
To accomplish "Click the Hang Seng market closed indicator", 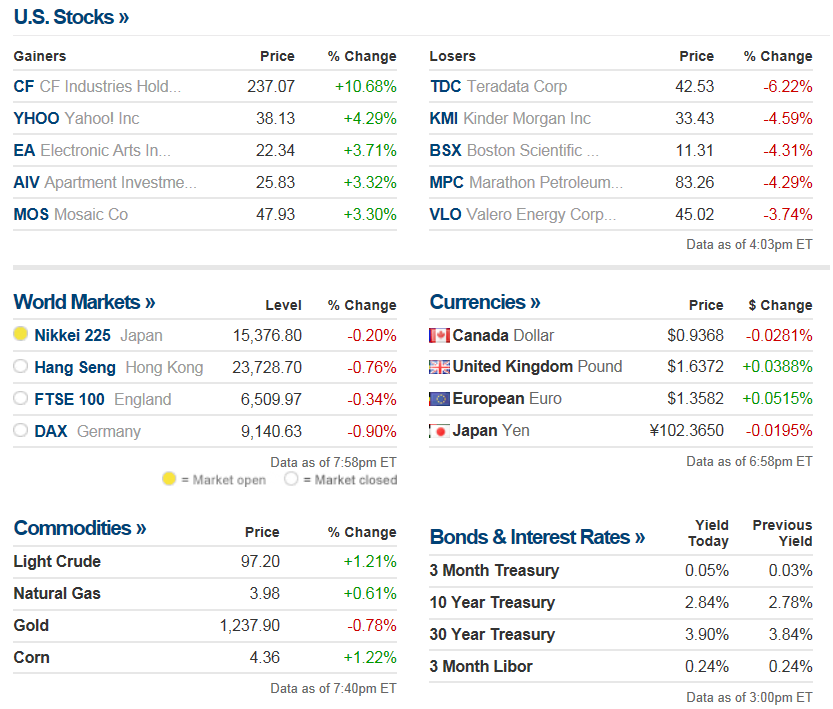I will tap(21, 366).
